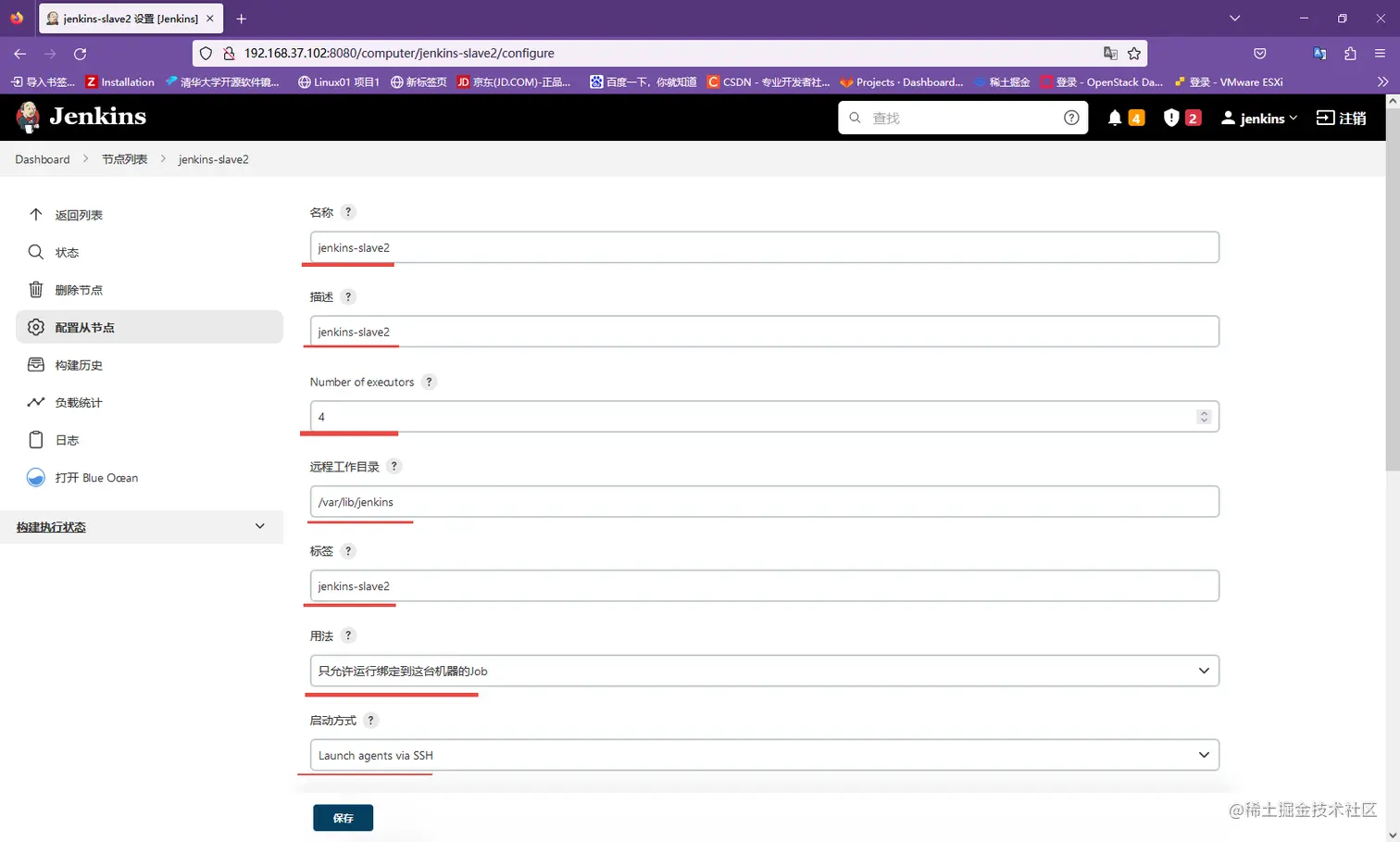This screenshot has height=842, width=1400.
Task: Click the translate page icon in address bar
Action: point(1110,54)
